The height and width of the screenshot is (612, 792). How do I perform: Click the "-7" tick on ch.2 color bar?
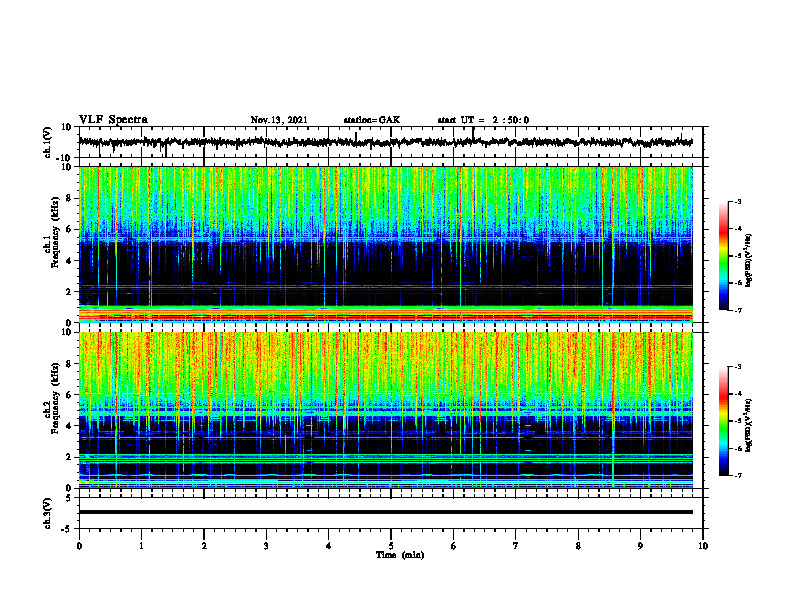pos(738,475)
